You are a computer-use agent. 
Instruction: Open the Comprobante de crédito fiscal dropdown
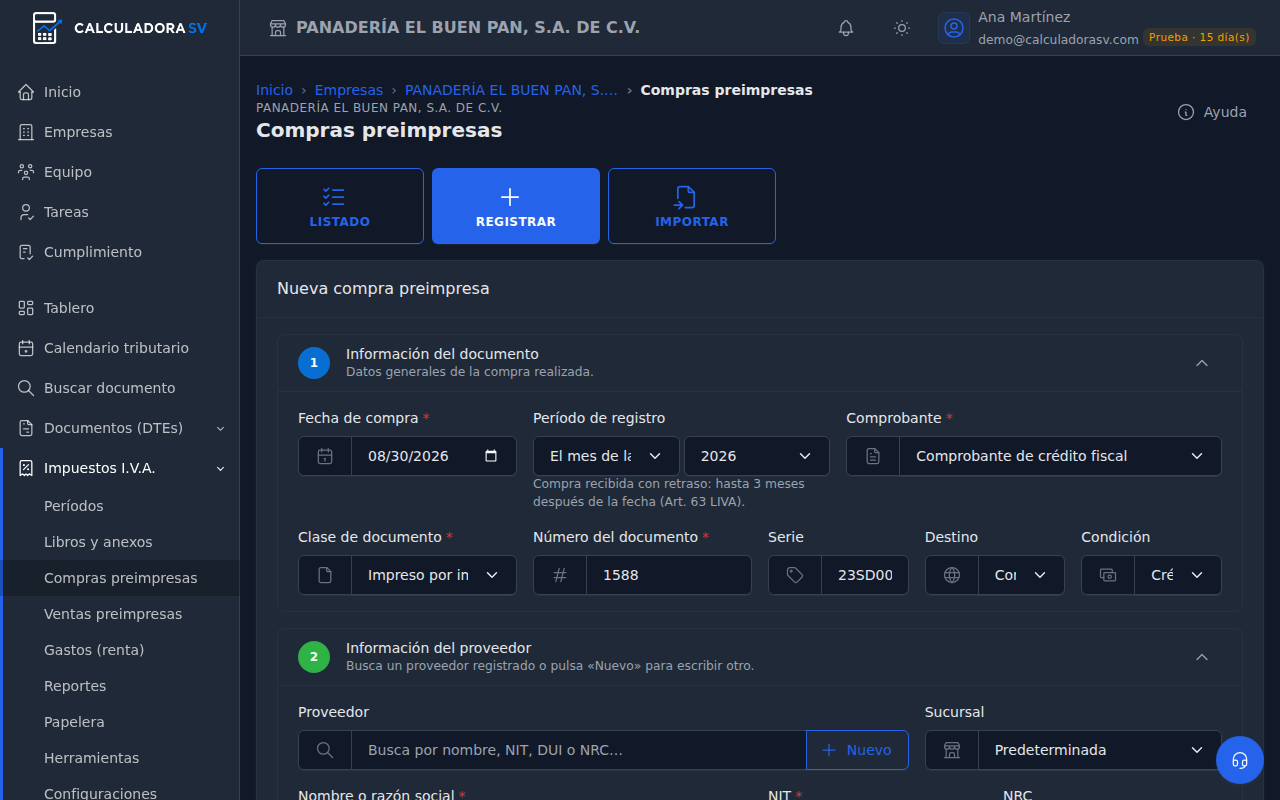tap(1060, 456)
